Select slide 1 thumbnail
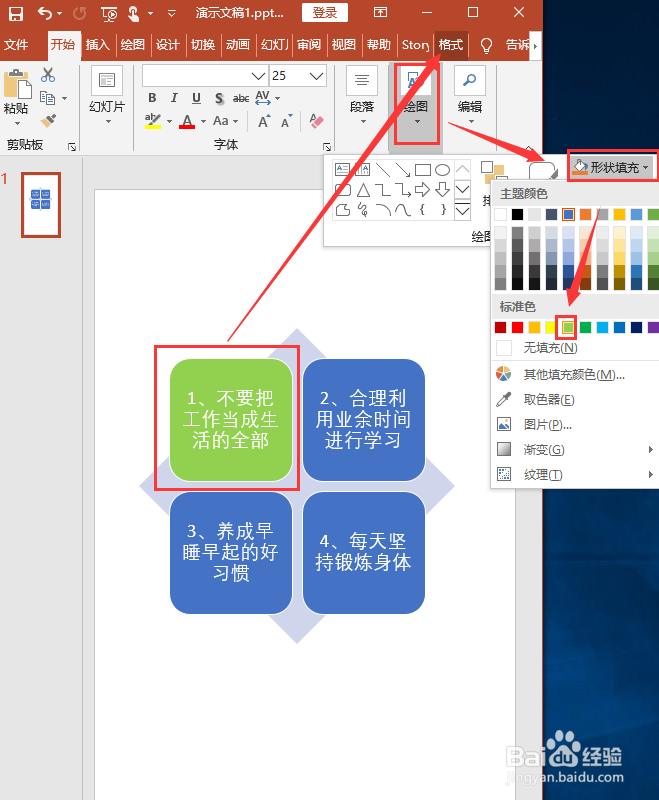This screenshot has width=659, height=800. click(x=41, y=205)
